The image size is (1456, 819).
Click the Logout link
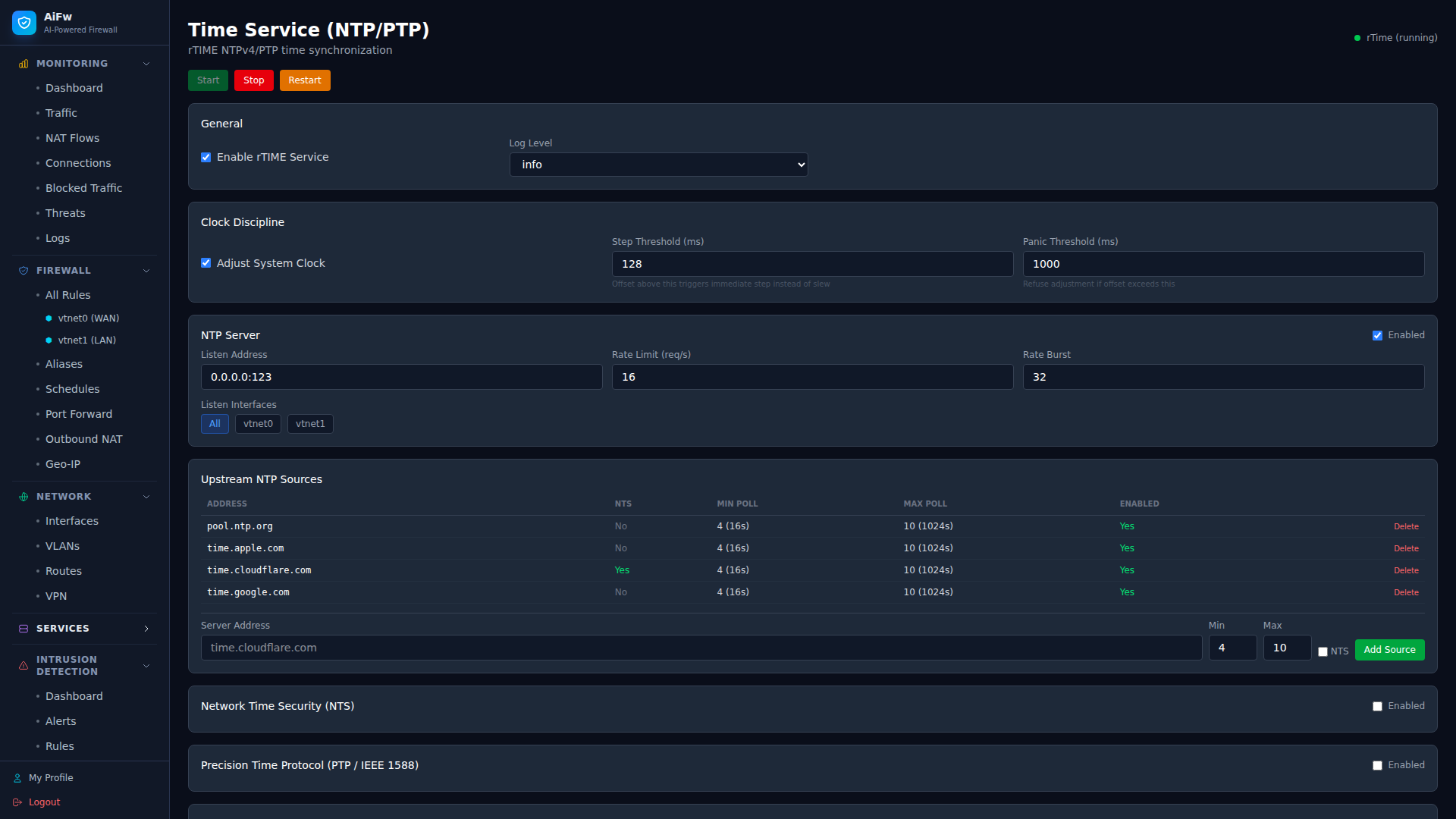pos(44,802)
